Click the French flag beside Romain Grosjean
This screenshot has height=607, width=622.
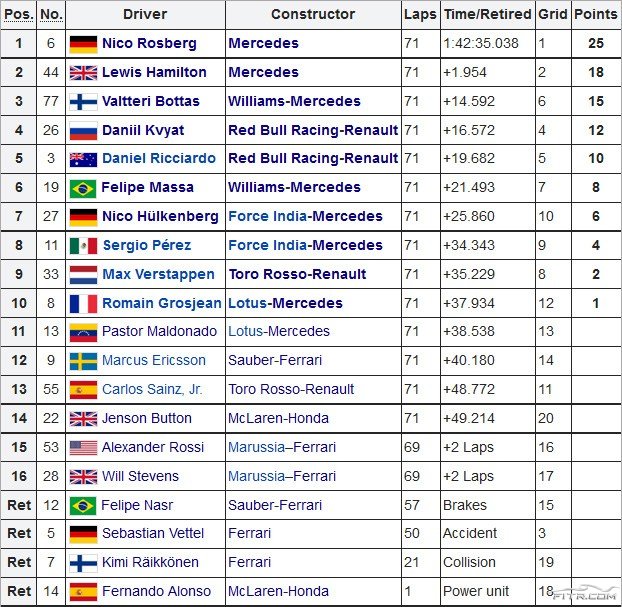point(83,303)
